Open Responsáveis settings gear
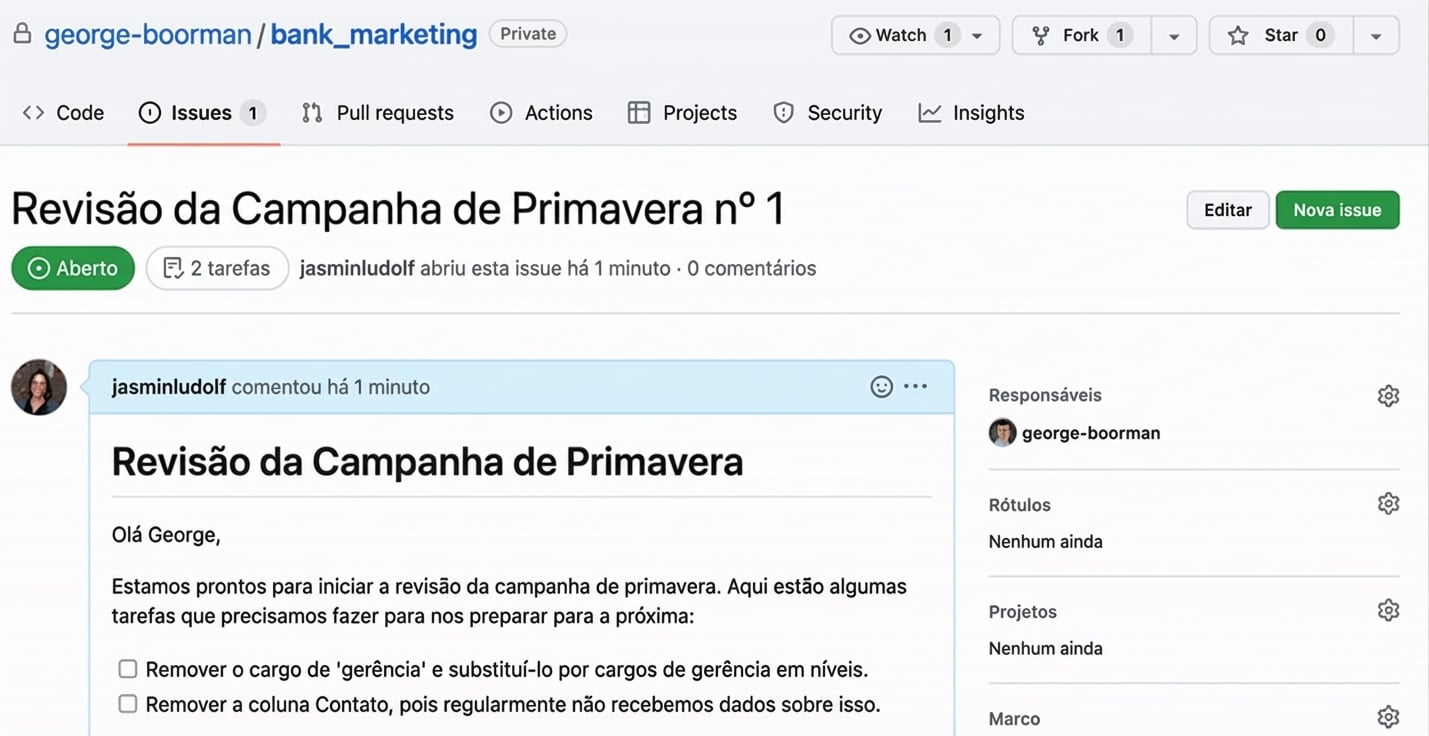Screen dimensions: 1429x736 [1388, 396]
